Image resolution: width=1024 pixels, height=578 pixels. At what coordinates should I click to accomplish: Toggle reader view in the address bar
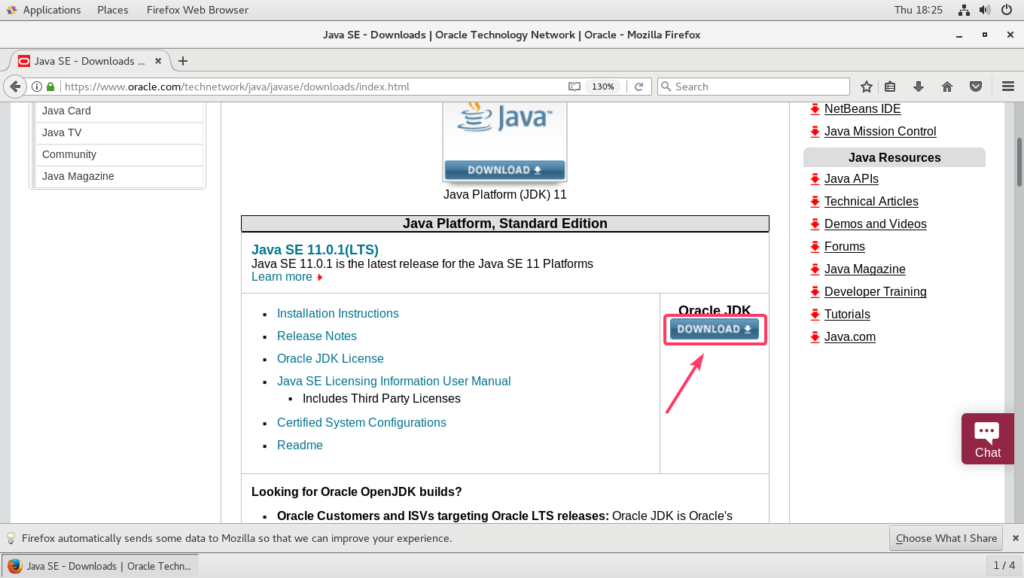tap(573, 86)
